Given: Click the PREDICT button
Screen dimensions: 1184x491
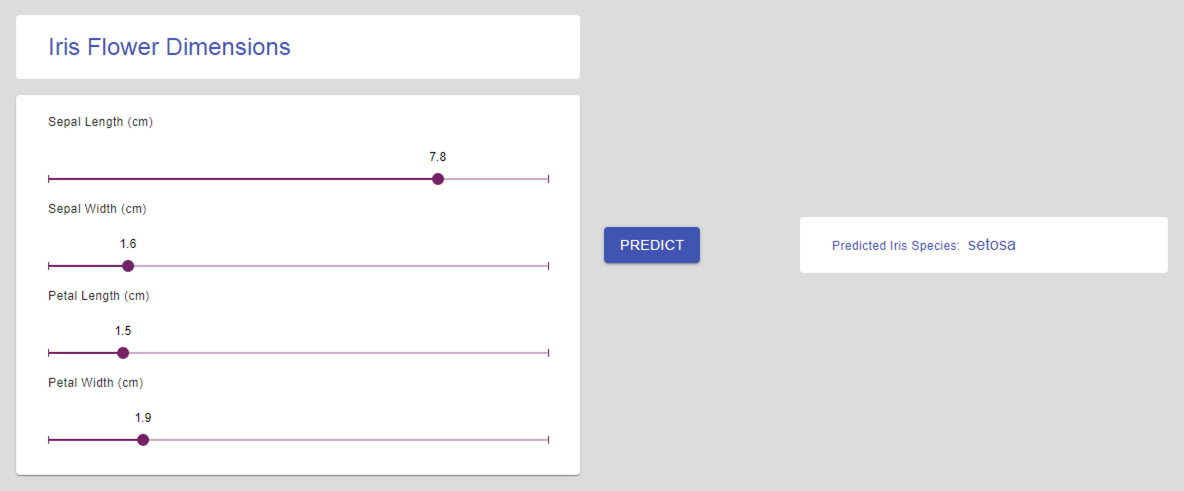Looking at the screenshot, I should pos(651,245).
